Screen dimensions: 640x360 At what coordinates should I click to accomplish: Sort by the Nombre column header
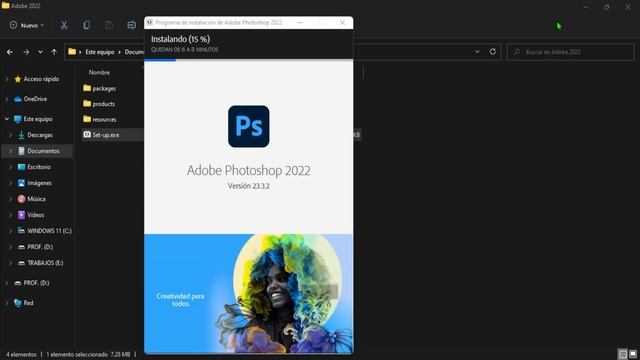tap(99, 72)
